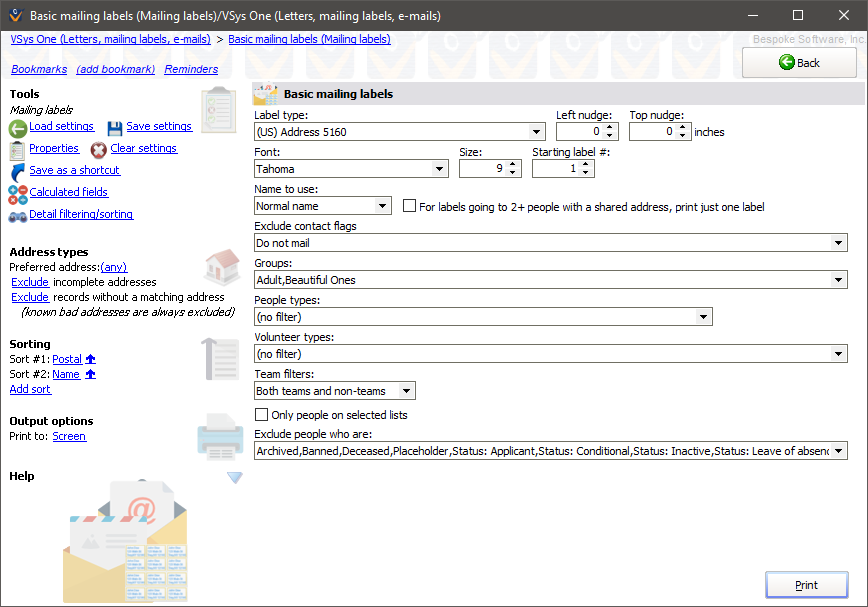
Task: Enable printing one label for shared addresses
Action: point(409,206)
